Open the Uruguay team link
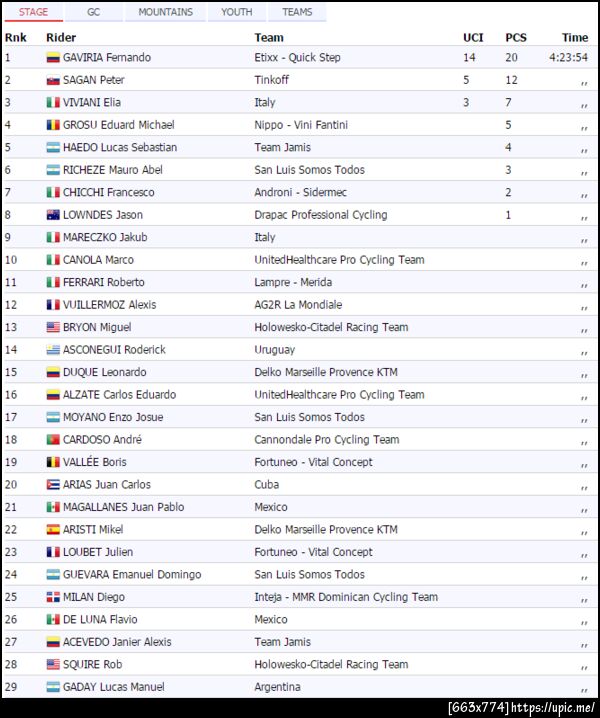This screenshot has height=718, width=600. pos(274,350)
